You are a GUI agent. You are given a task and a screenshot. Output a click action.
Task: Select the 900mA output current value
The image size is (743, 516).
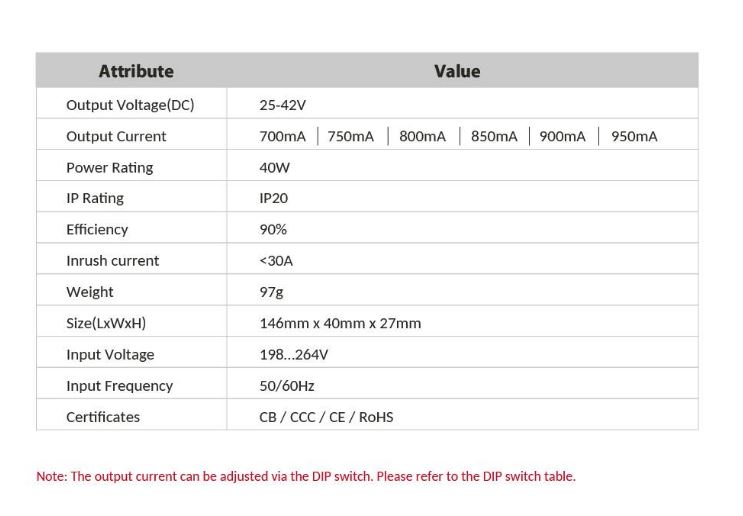tap(562, 136)
